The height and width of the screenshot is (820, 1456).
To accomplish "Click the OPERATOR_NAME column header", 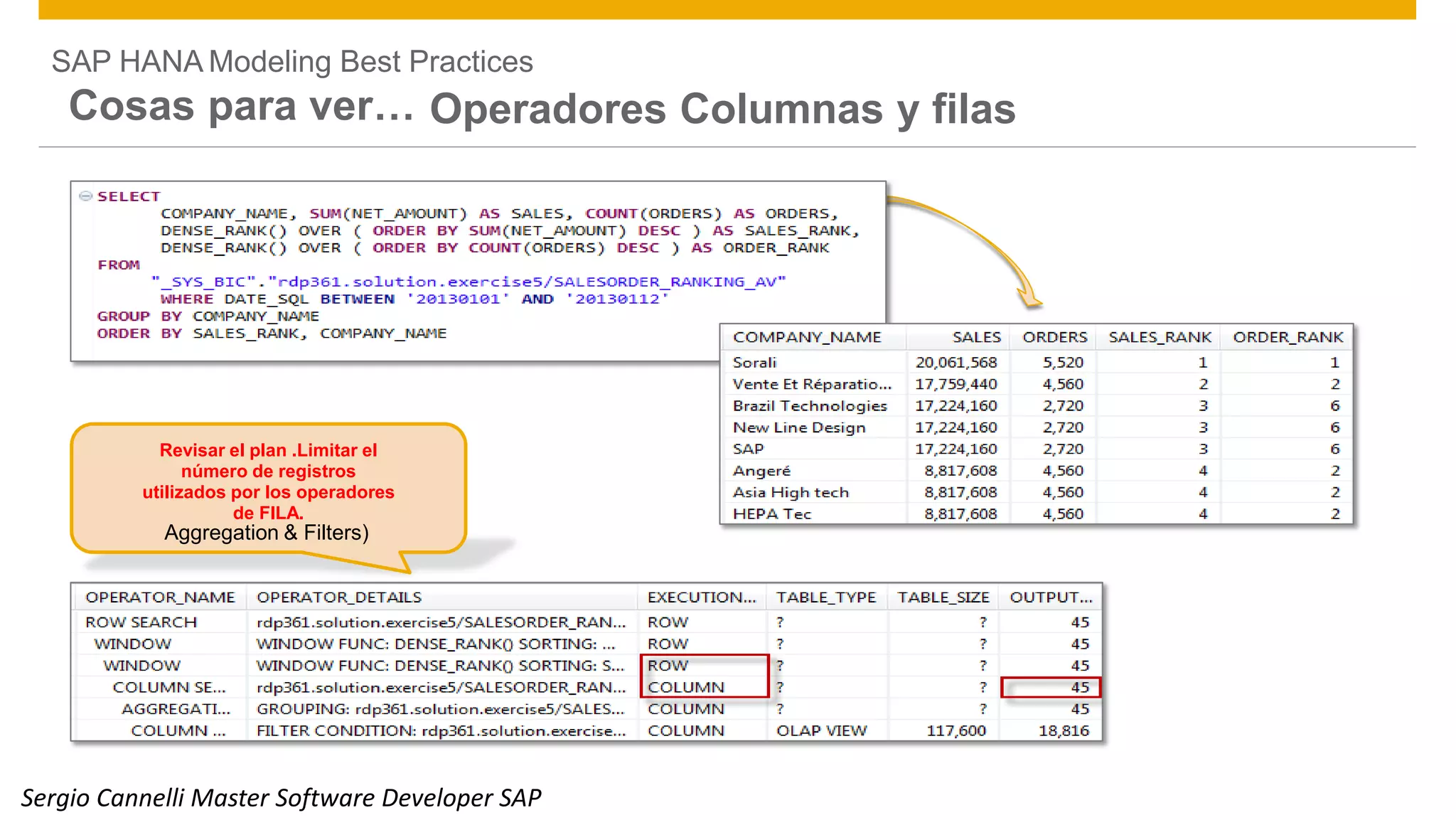I will click(160, 597).
